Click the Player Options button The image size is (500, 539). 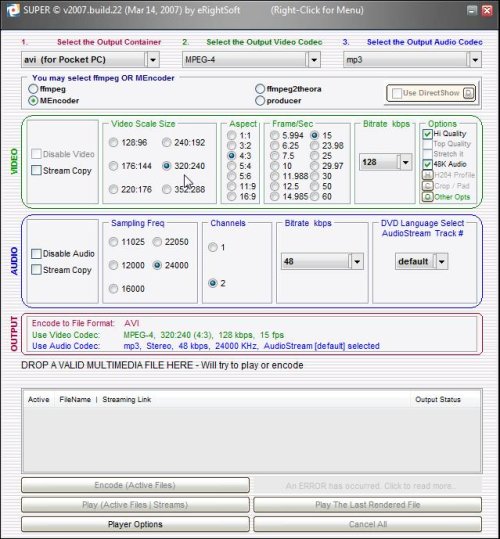click(x=135, y=525)
